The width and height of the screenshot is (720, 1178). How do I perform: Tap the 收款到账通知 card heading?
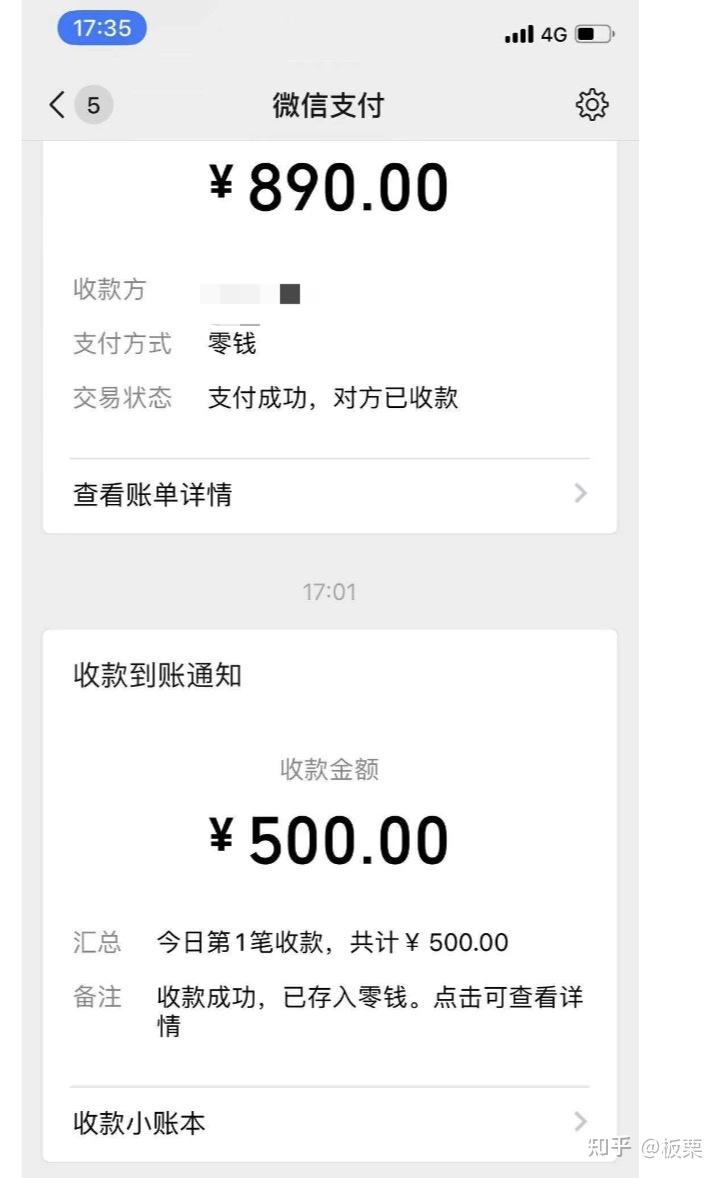click(158, 675)
